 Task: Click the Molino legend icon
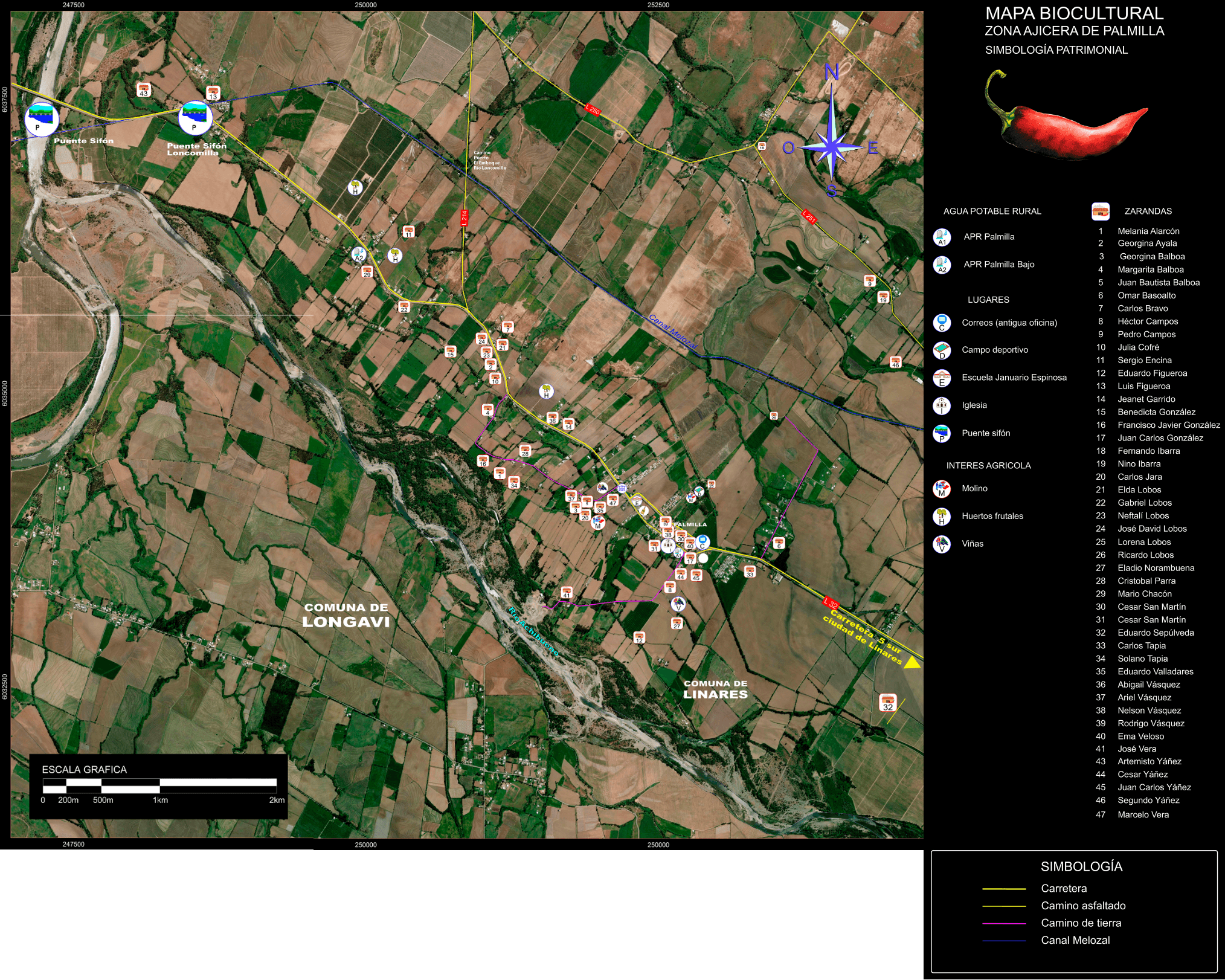(942, 489)
